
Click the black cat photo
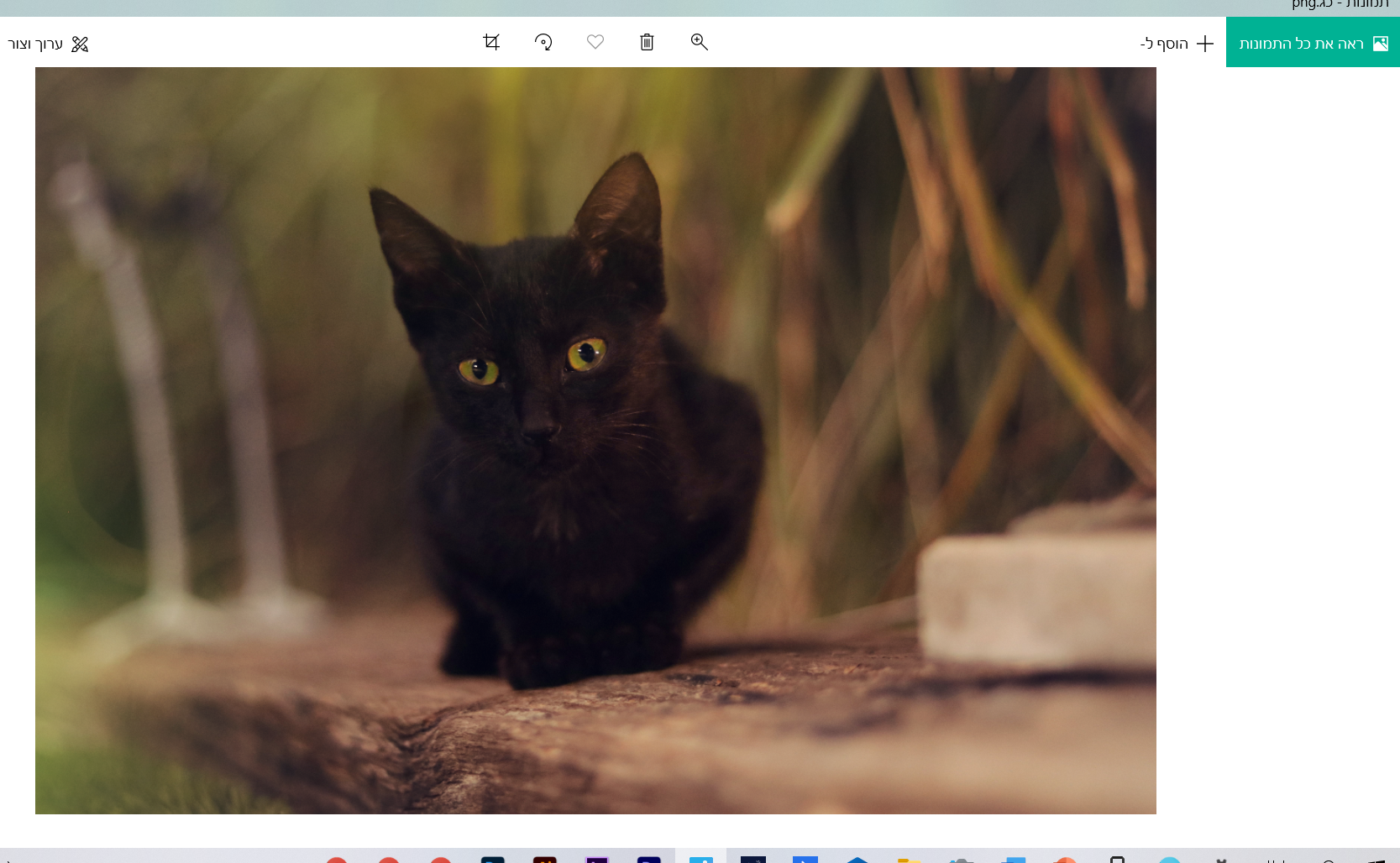click(595, 441)
